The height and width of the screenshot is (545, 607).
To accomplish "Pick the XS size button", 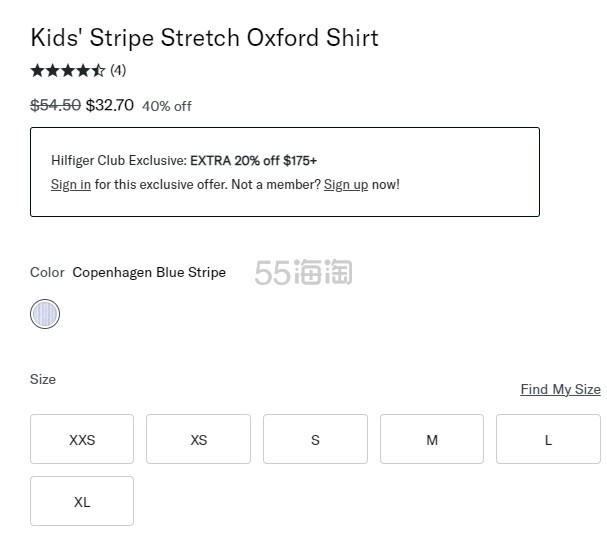I will [x=198, y=439].
